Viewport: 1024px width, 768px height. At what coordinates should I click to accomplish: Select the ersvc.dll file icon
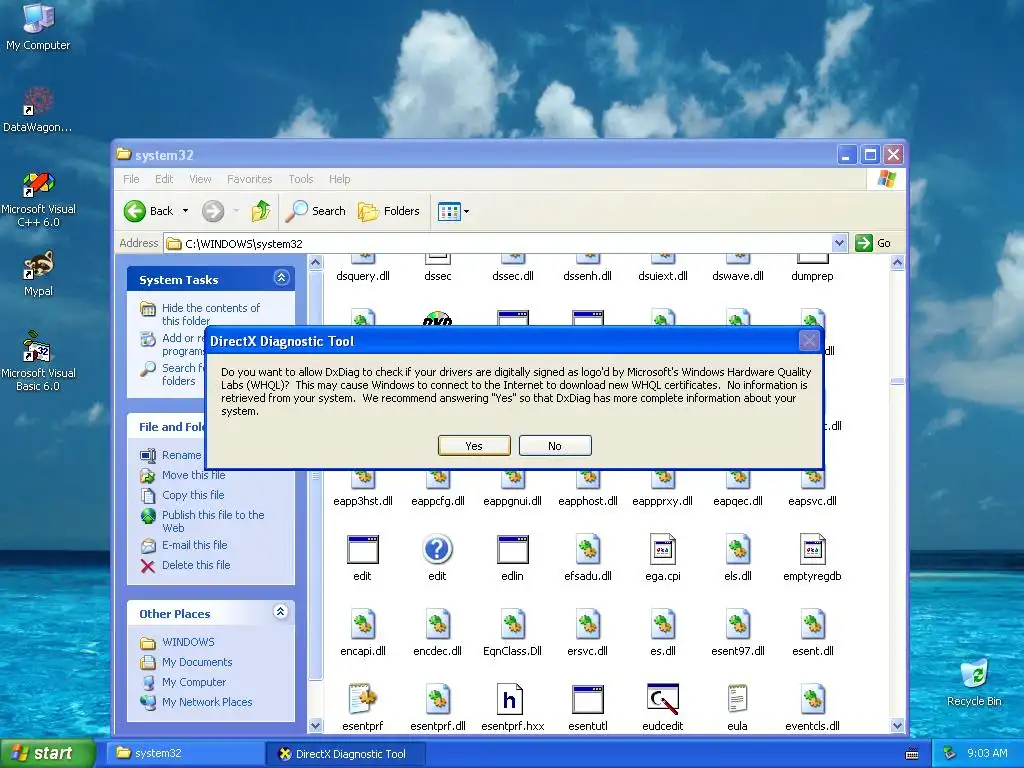(x=588, y=625)
